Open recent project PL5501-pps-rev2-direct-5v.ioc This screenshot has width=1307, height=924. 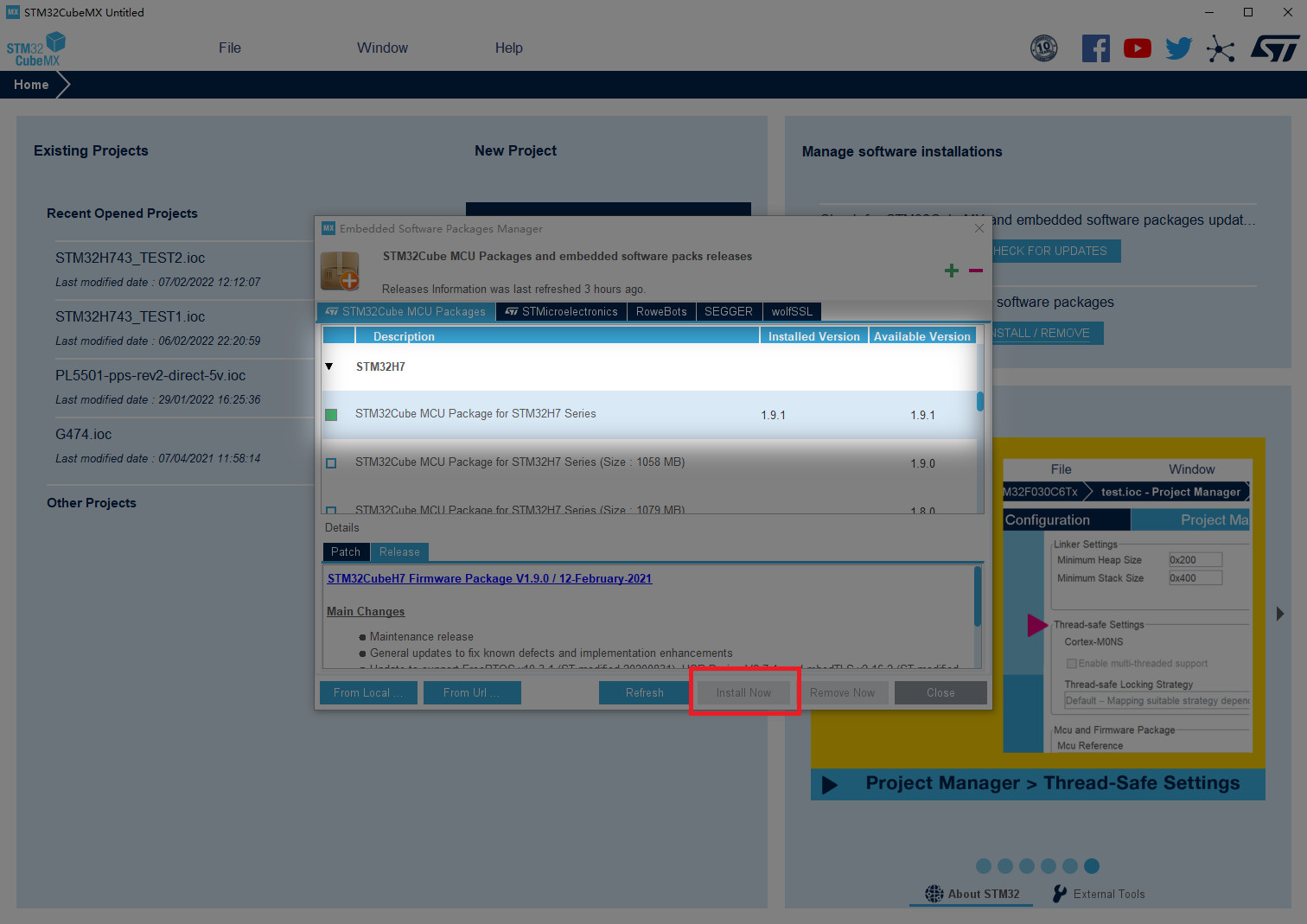(150, 375)
